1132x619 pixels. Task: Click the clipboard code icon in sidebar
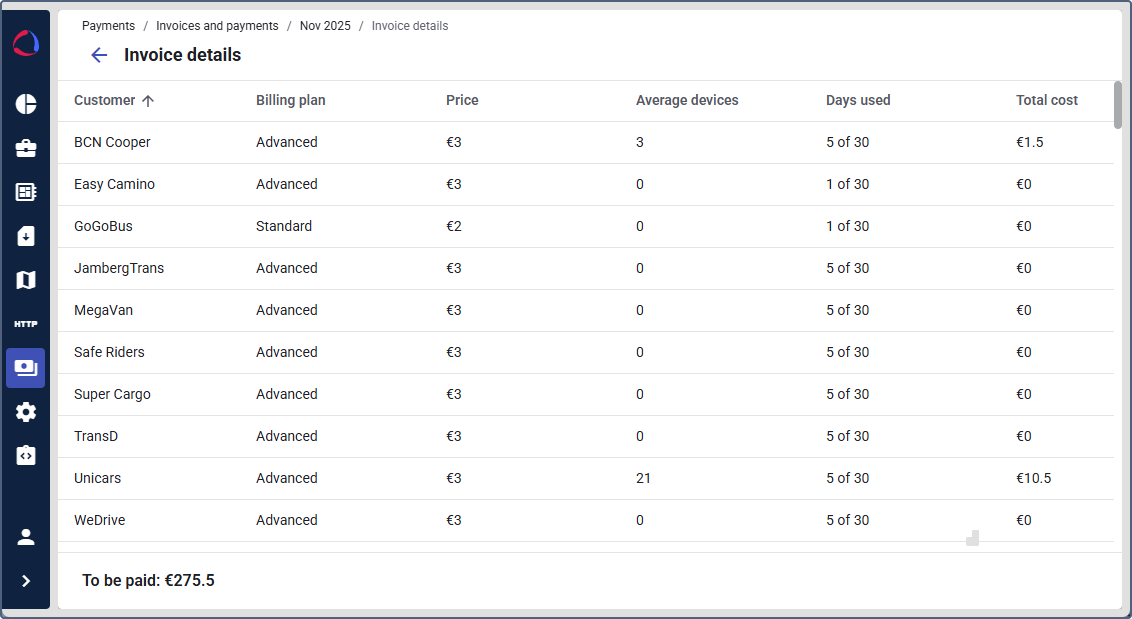(x=26, y=456)
